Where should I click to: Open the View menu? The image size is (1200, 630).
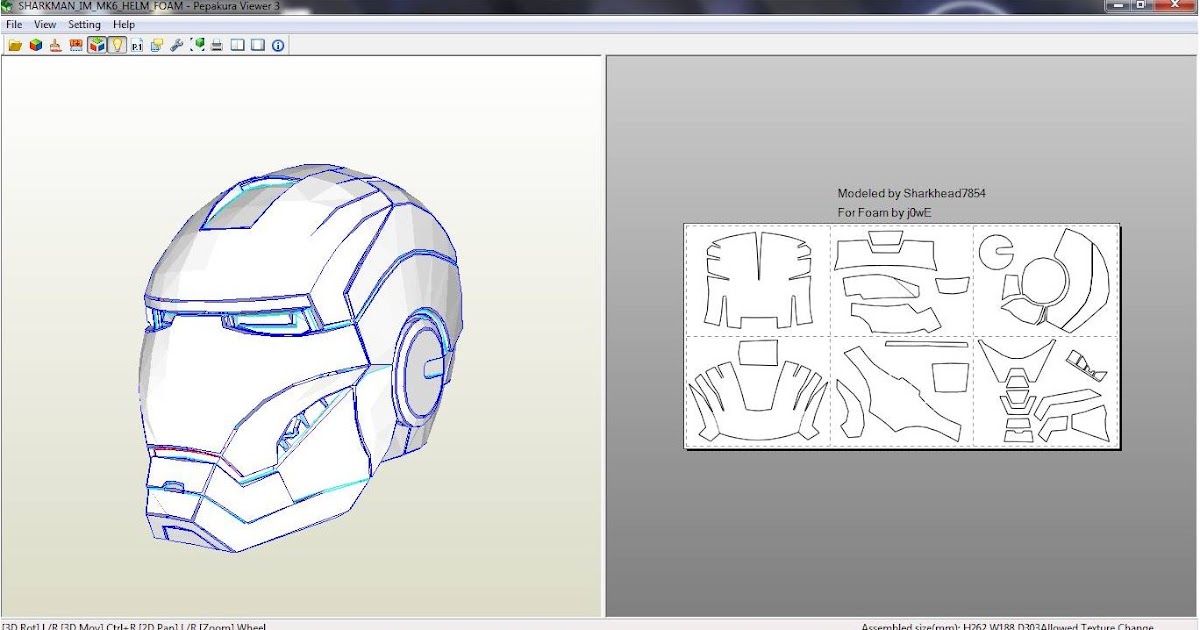point(45,24)
